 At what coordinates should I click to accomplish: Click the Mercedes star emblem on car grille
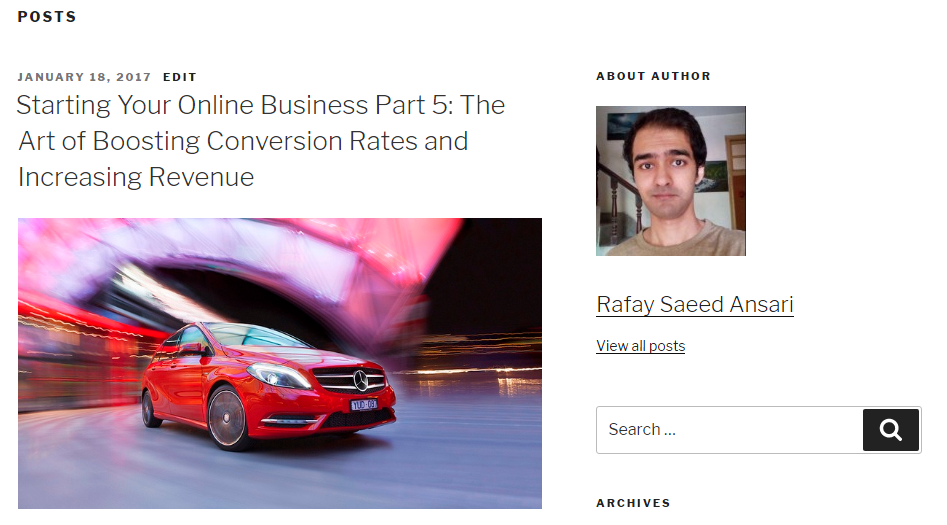click(361, 381)
